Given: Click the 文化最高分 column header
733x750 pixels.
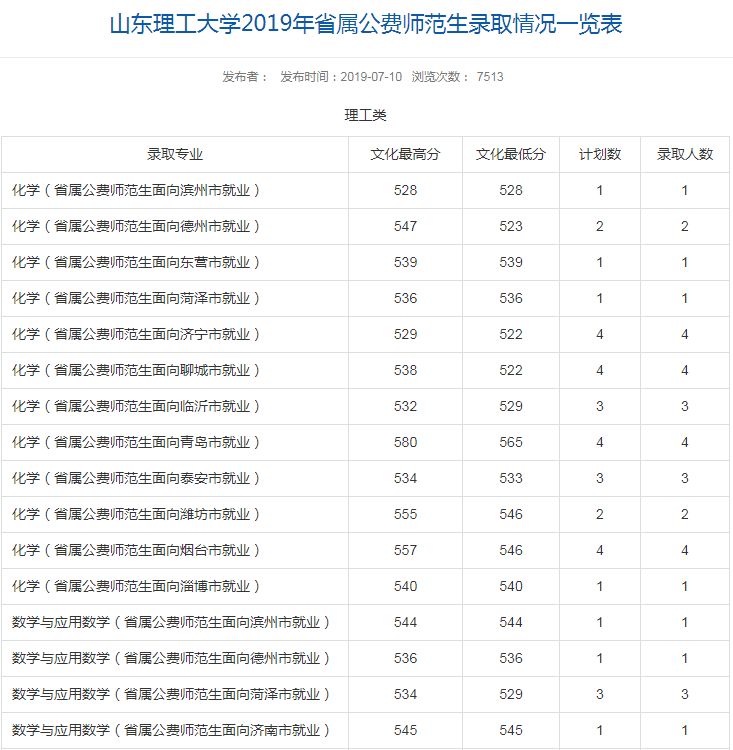Looking at the screenshot, I should point(405,154).
